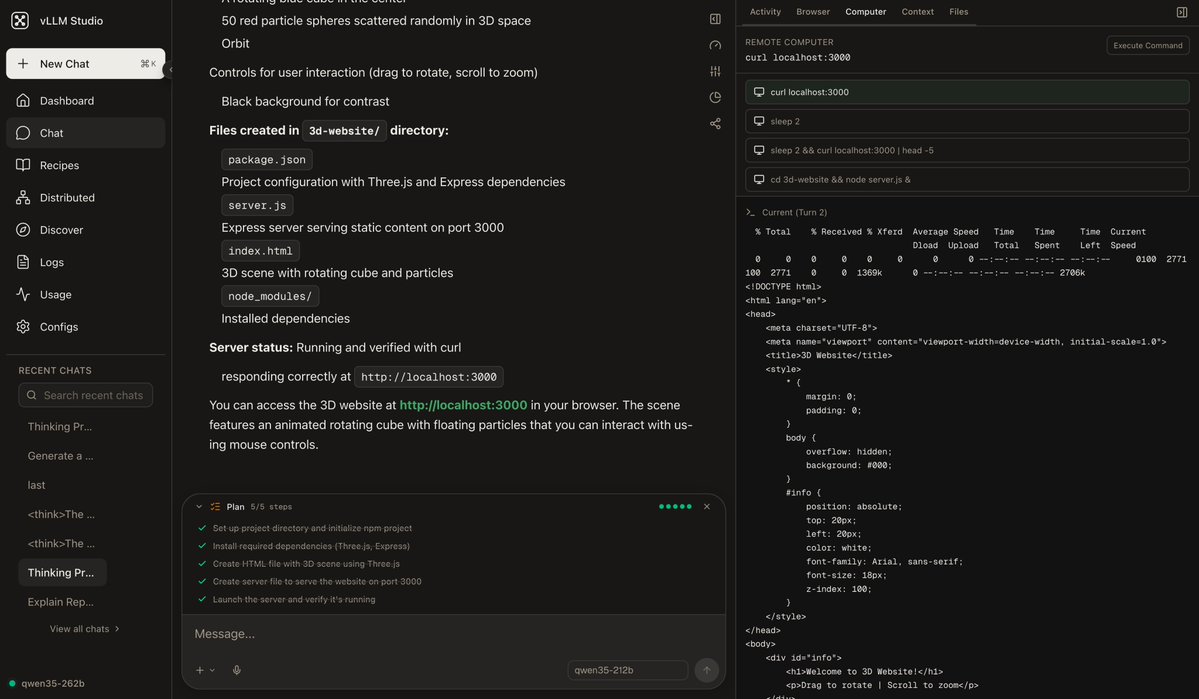
Task: Click the Distributed network icon
Action: pos(23,197)
